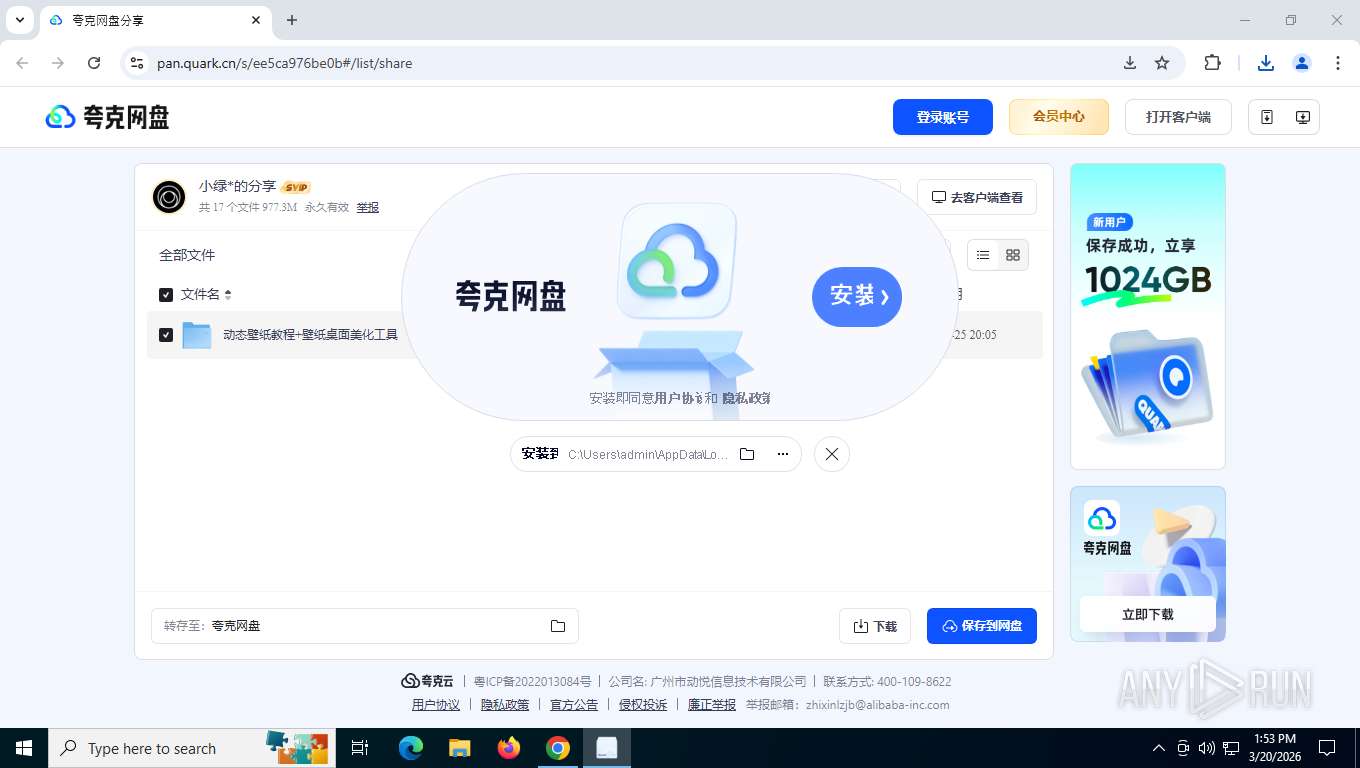Open the Windows Start menu
The height and width of the screenshot is (768, 1360).
(x=24, y=748)
